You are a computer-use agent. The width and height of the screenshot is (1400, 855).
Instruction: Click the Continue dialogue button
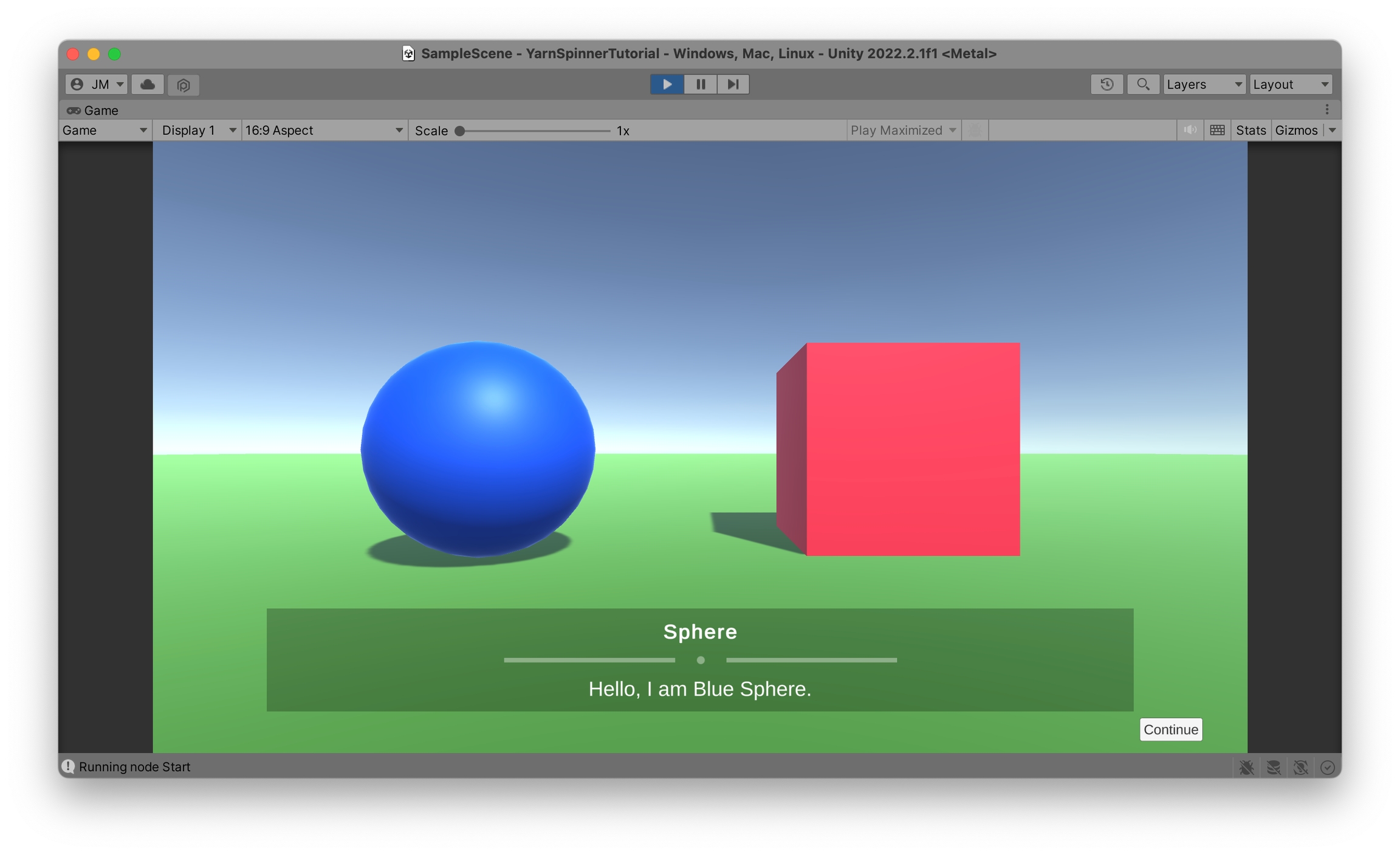click(1170, 729)
